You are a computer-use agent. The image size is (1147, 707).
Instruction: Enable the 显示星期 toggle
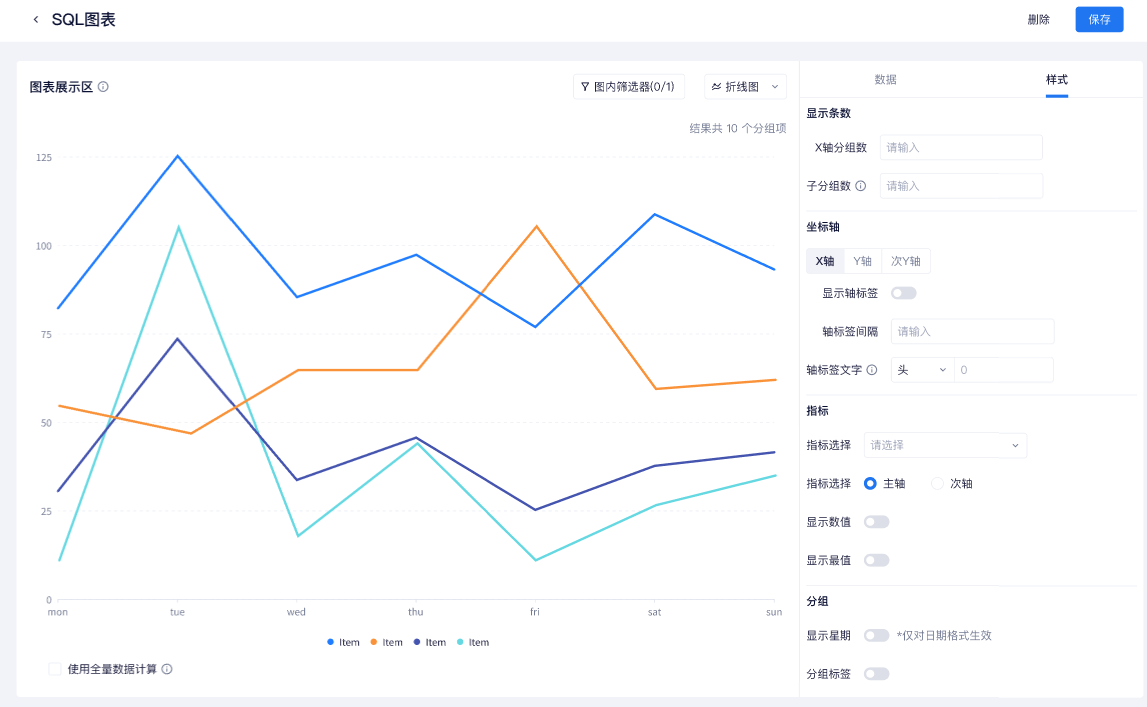click(876, 635)
